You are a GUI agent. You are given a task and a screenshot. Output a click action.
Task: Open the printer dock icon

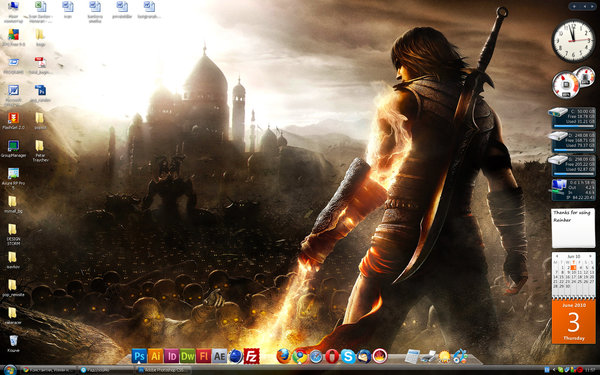428,356
